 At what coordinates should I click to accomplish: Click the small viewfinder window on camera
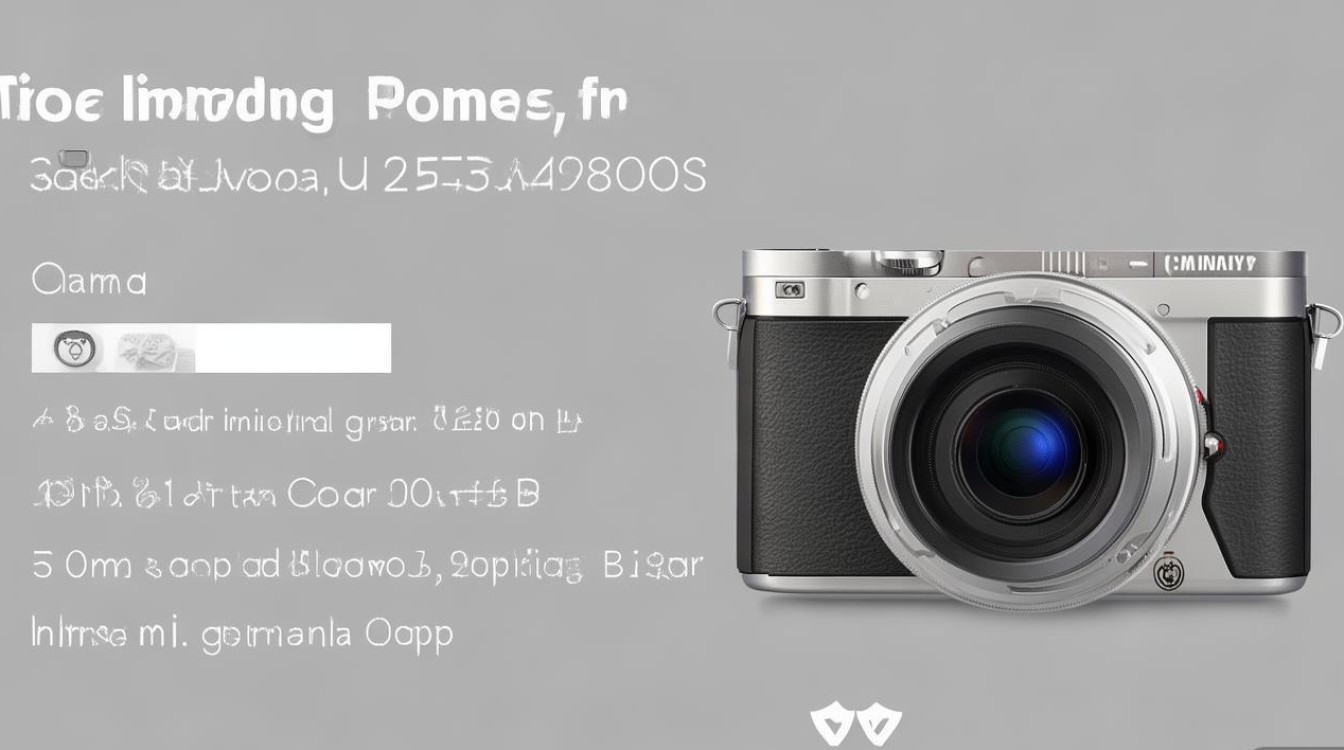pyautogui.click(x=790, y=290)
